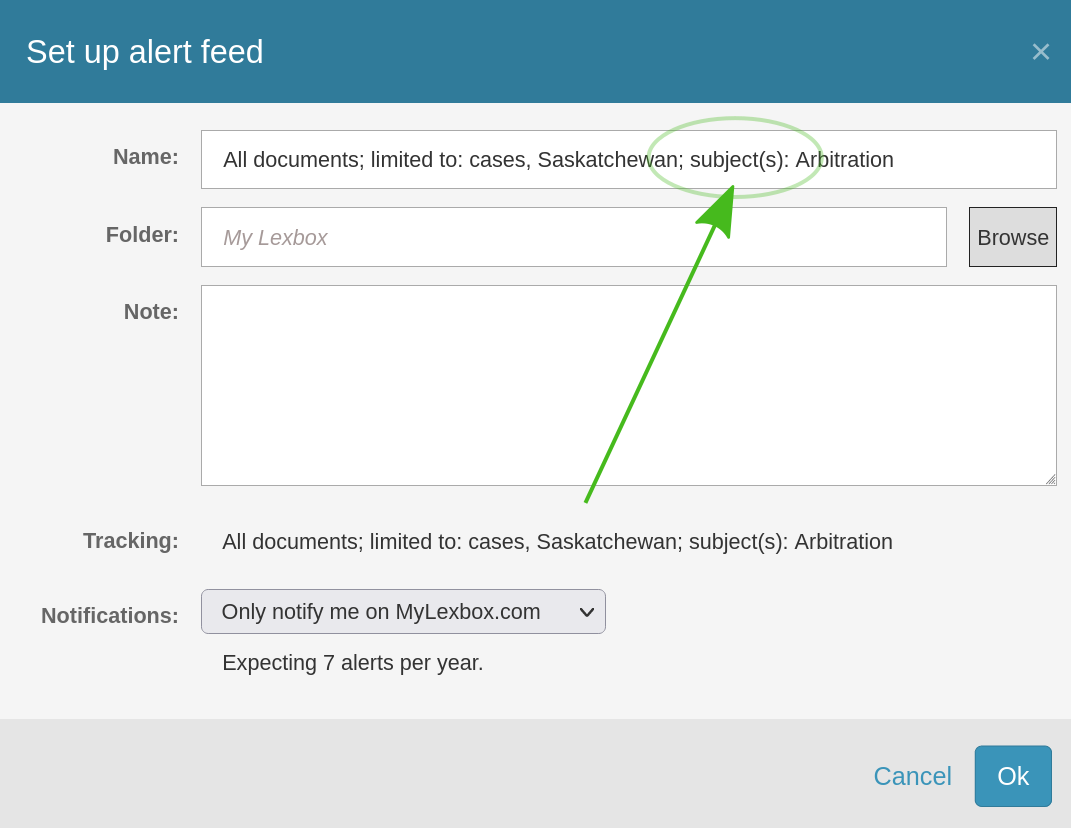Click the 'Set up alert feed' title
The height and width of the screenshot is (828, 1071).
[x=145, y=52]
